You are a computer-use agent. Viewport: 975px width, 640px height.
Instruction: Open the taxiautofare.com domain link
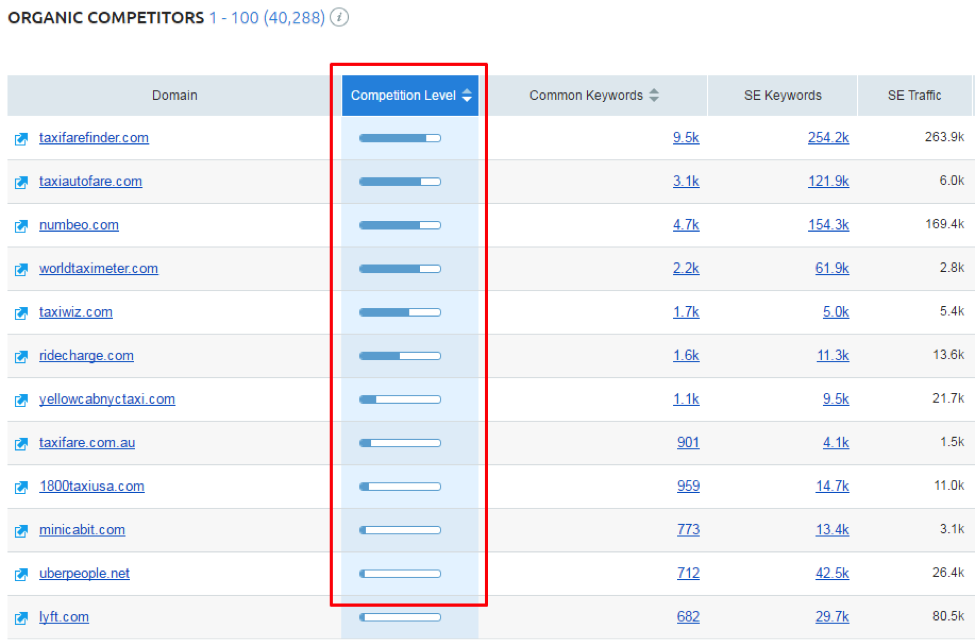[91, 181]
